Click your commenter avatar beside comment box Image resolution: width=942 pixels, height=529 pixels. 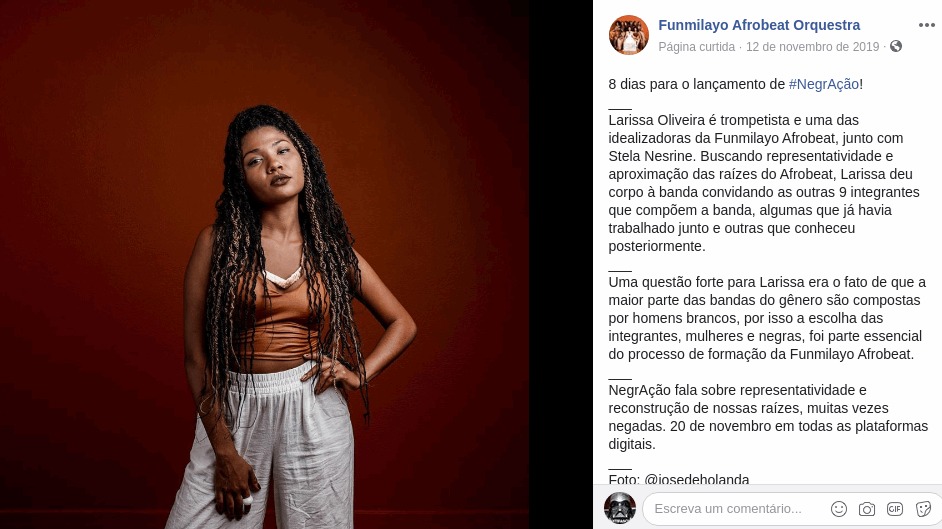[x=619, y=508]
